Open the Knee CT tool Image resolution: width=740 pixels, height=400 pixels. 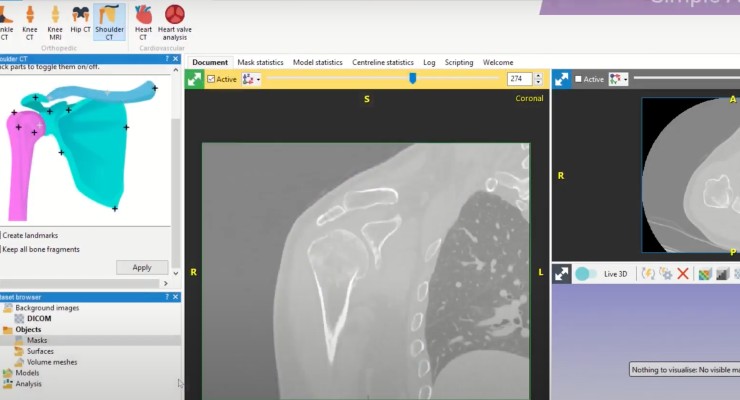pos(30,22)
